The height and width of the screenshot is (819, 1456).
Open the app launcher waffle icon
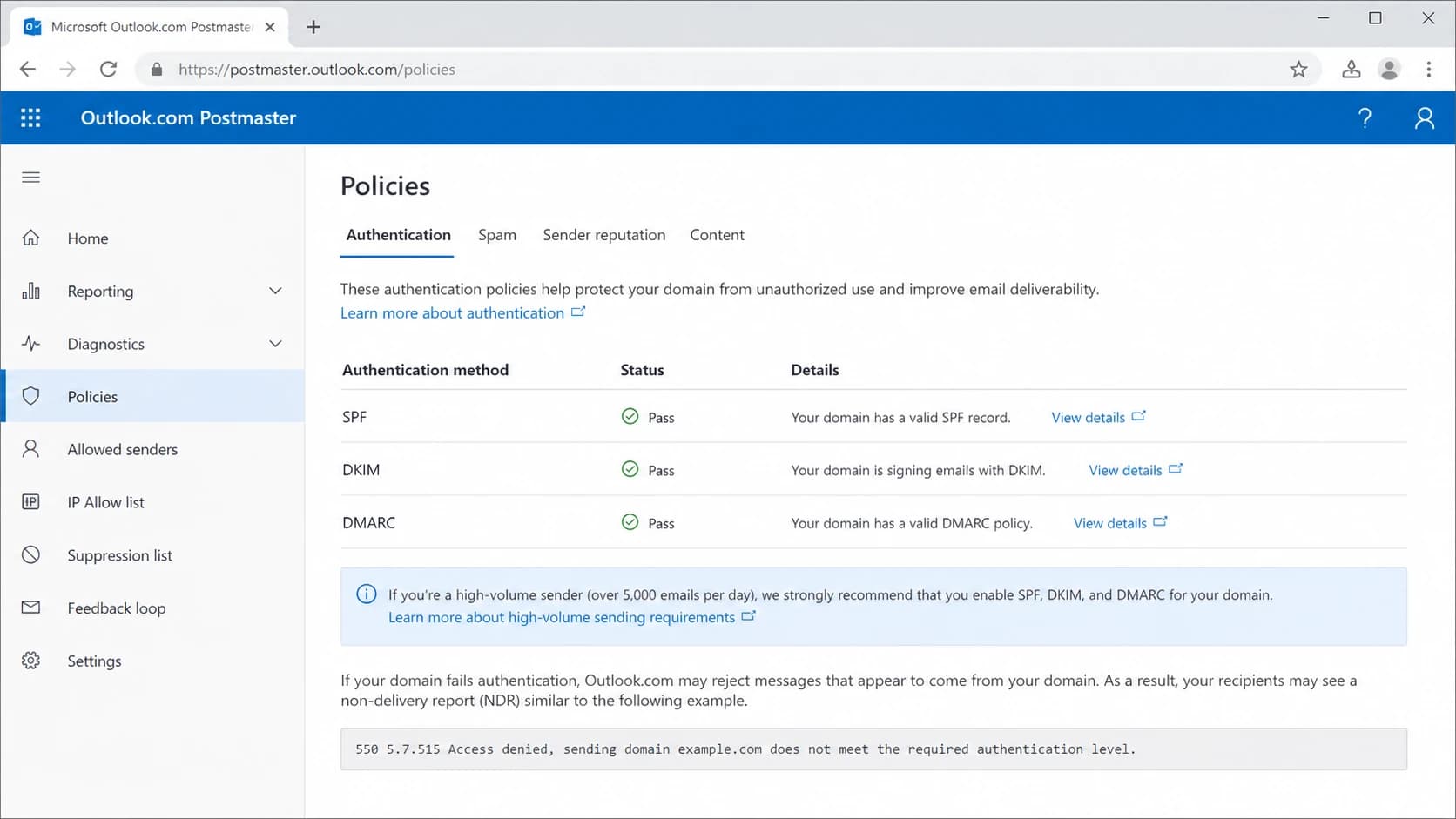pos(30,117)
